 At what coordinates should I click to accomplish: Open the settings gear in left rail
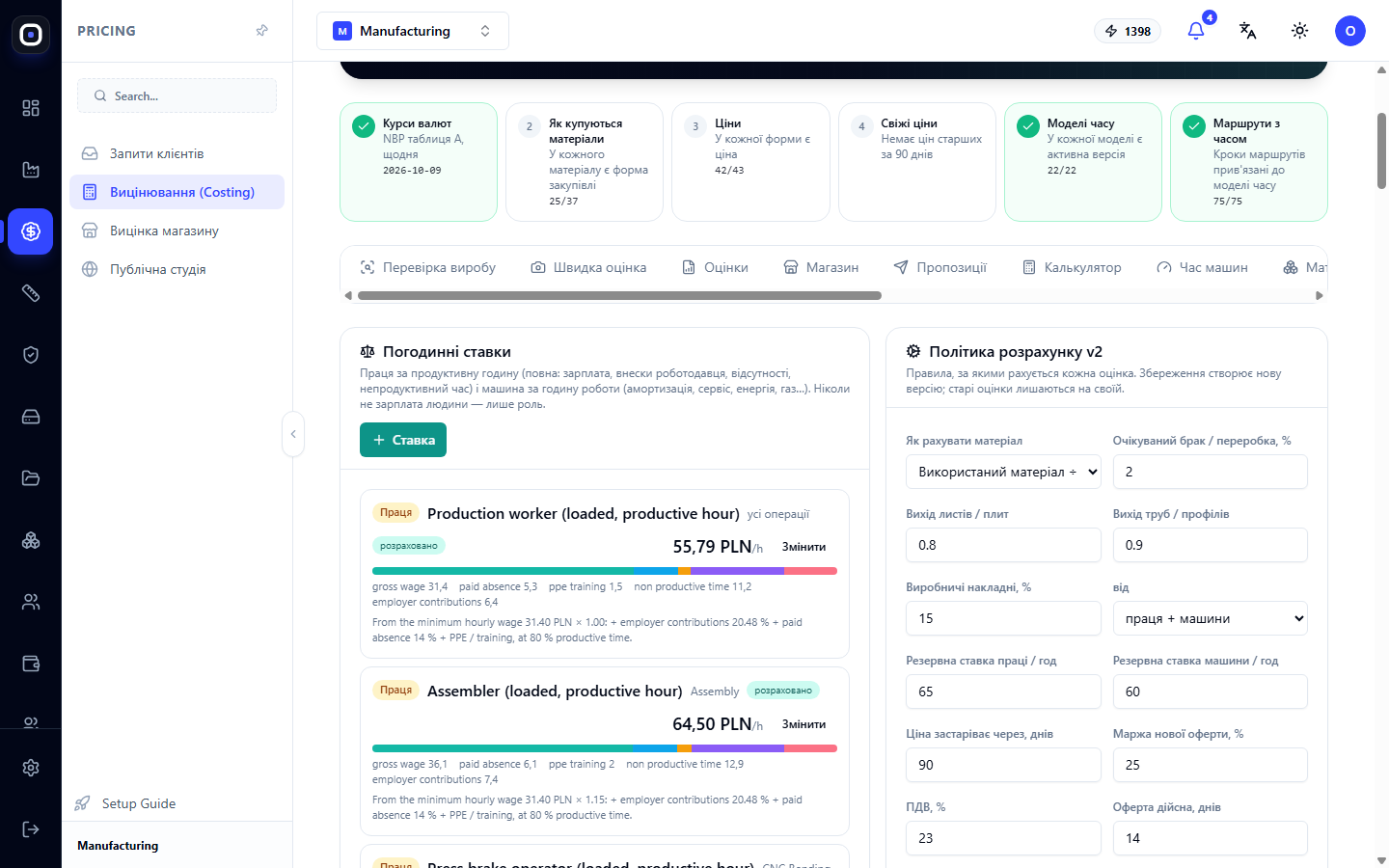click(31, 768)
